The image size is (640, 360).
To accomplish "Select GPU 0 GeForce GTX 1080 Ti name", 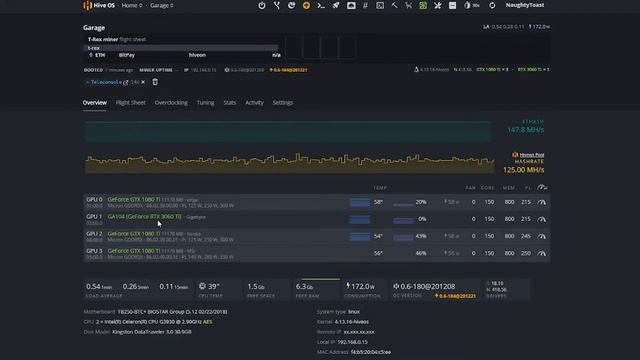I will [133, 199].
